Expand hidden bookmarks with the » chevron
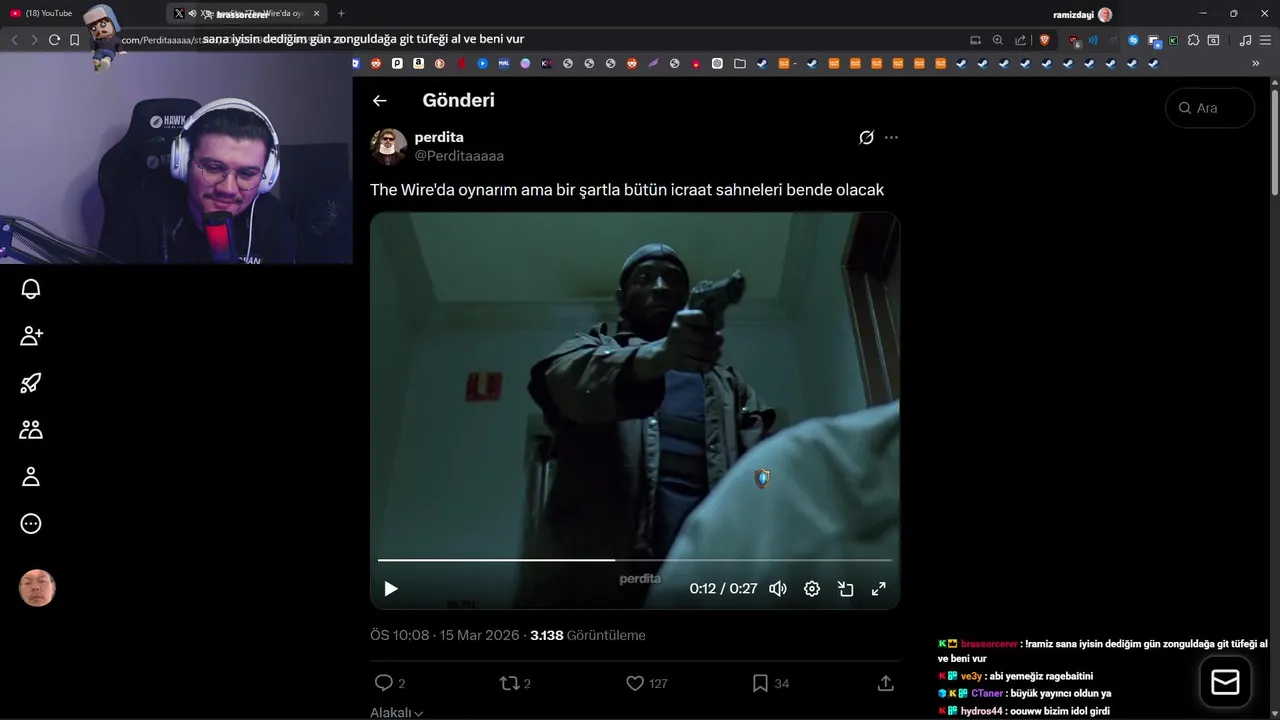Image resolution: width=1280 pixels, height=720 pixels. [1256, 63]
